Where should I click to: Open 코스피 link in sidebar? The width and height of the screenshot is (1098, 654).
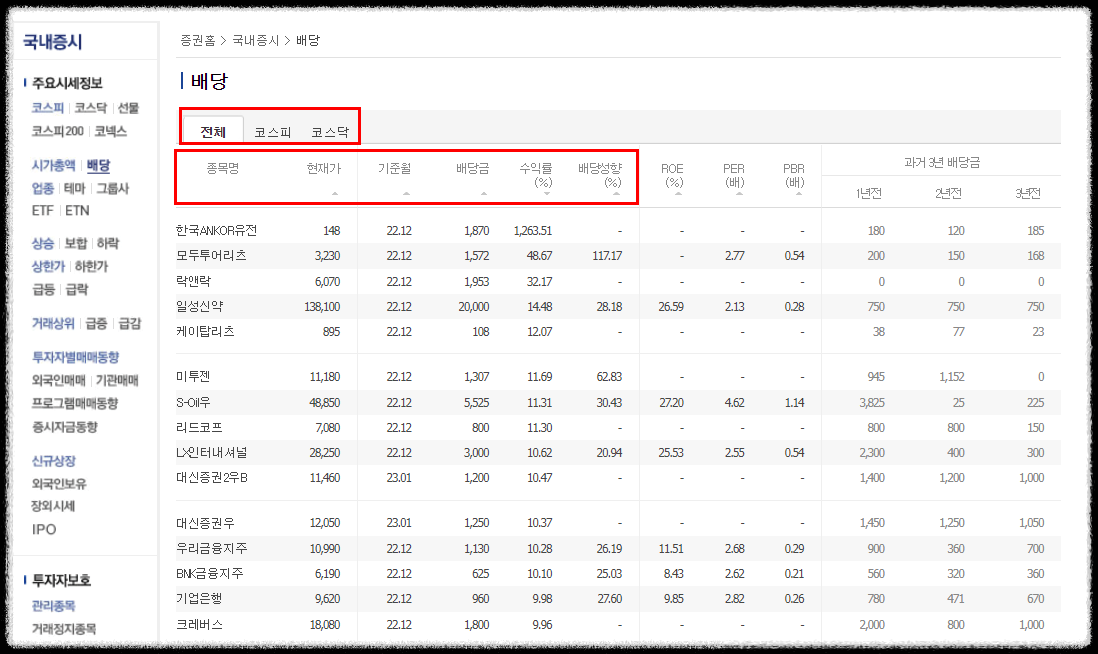point(48,108)
